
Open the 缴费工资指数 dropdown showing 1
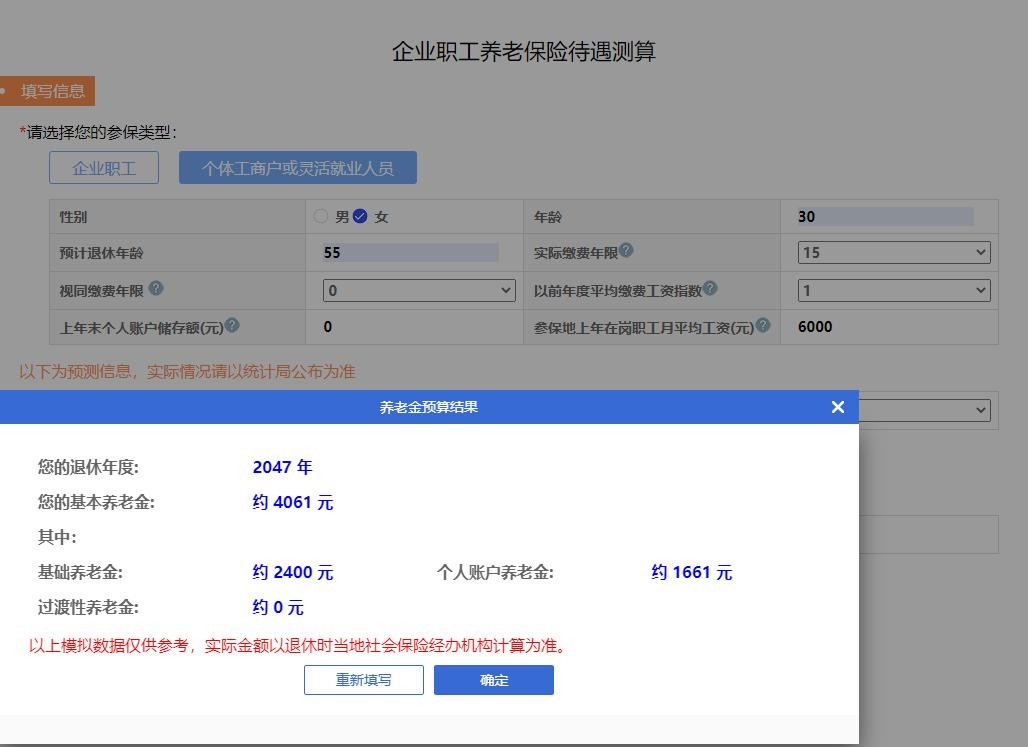point(891,289)
